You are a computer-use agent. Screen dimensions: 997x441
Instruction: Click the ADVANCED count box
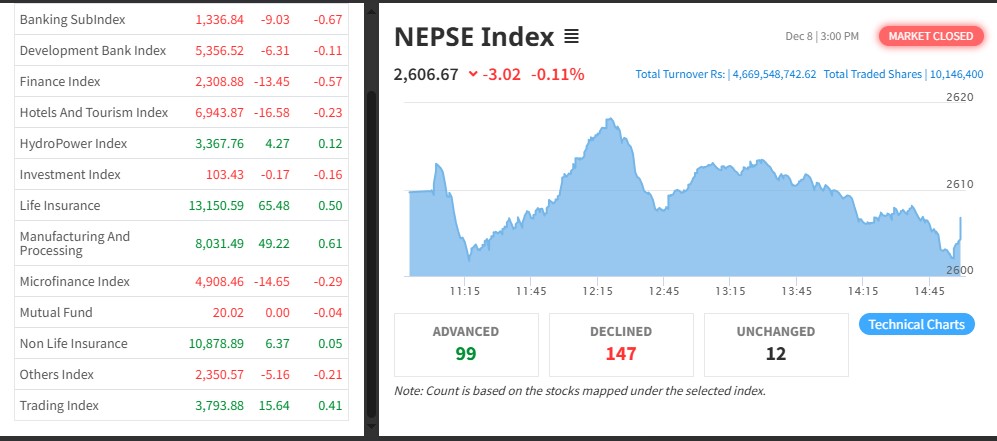465,343
